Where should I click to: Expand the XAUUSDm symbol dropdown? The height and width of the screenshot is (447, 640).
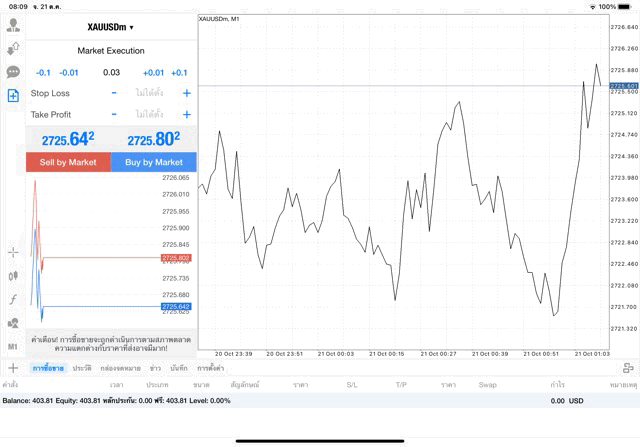point(111,27)
